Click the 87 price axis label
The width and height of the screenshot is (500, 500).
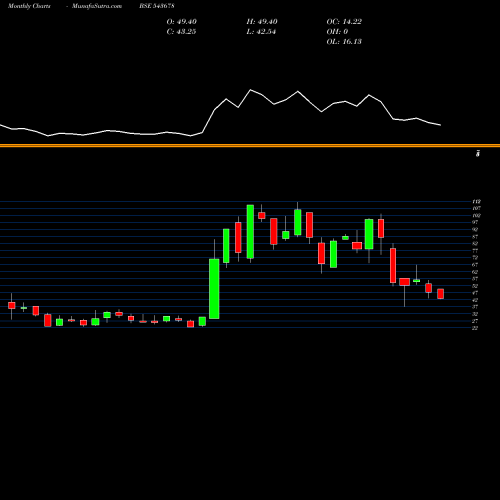click(475, 237)
